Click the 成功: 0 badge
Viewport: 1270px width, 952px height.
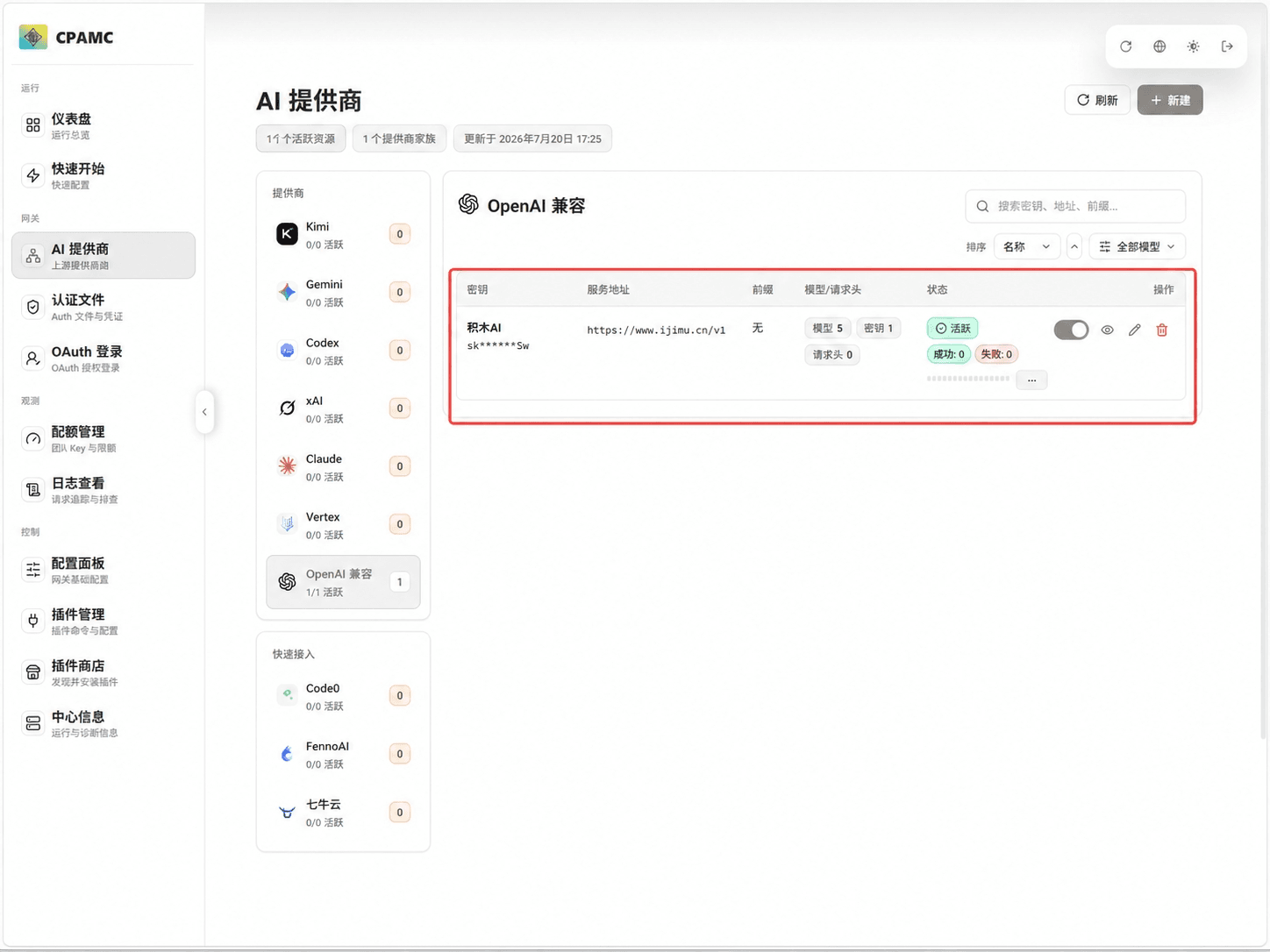(948, 354)
